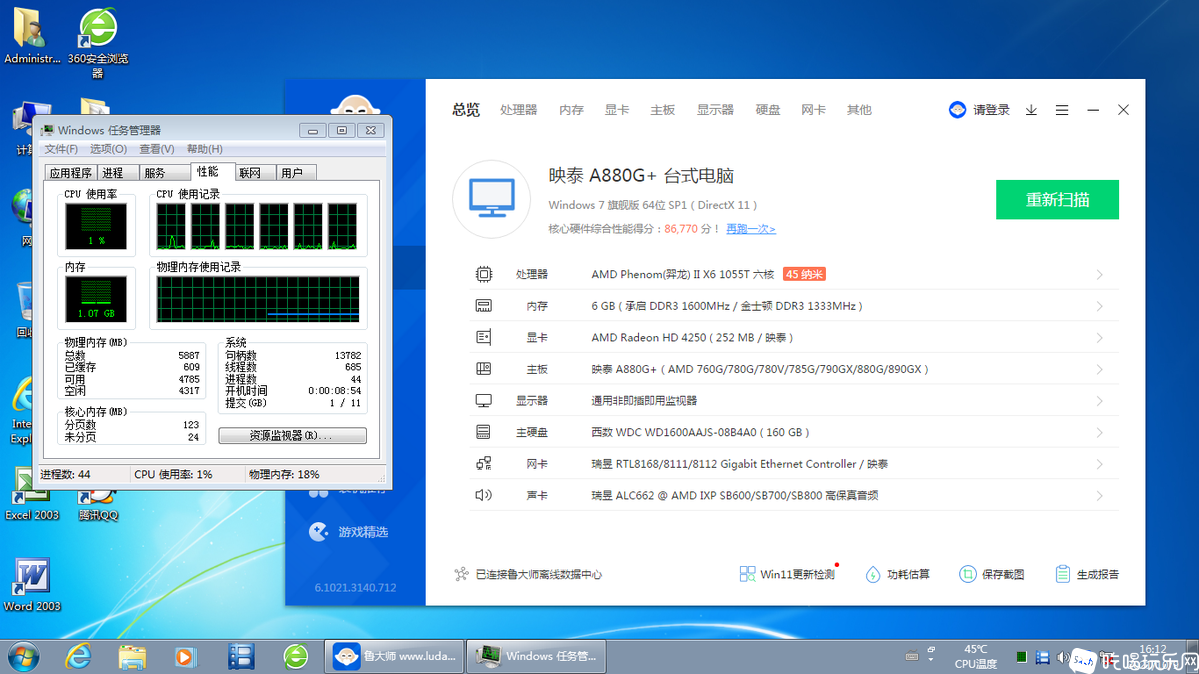Select 360安全浏览器 desktop shortcut
The width and height of the screenshot is (1199, 674).
pyautogui.click(x=98, y=44)
